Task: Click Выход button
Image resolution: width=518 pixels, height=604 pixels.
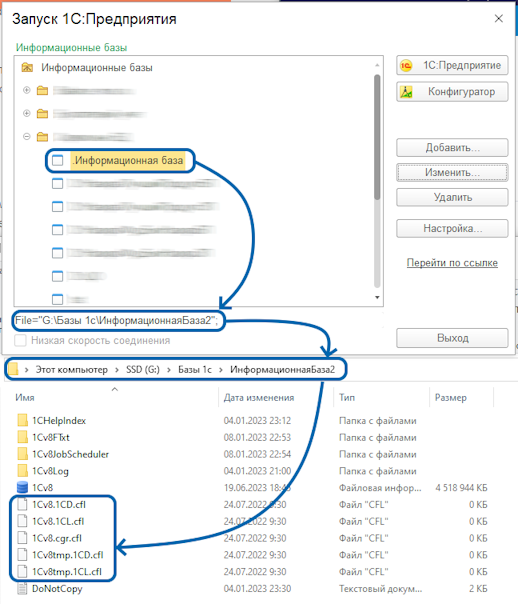Action: [x=452, y=338]
